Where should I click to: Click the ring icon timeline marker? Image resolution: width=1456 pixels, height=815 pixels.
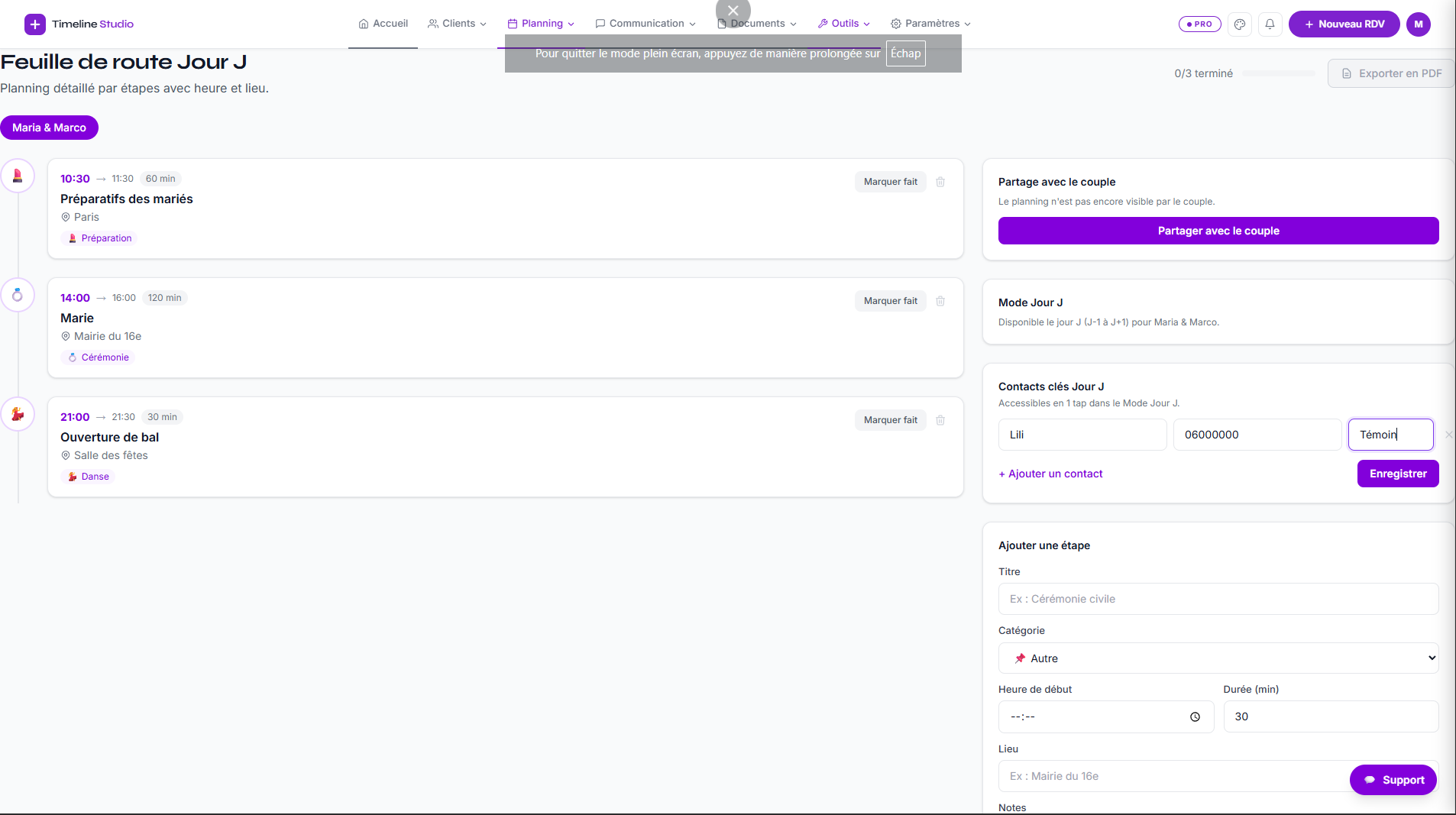pos(18,296)
